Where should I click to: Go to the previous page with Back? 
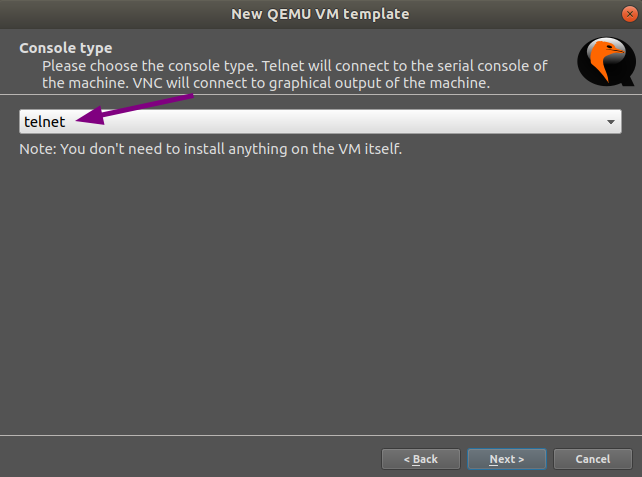pyautogui.click(x=421, y=459)
